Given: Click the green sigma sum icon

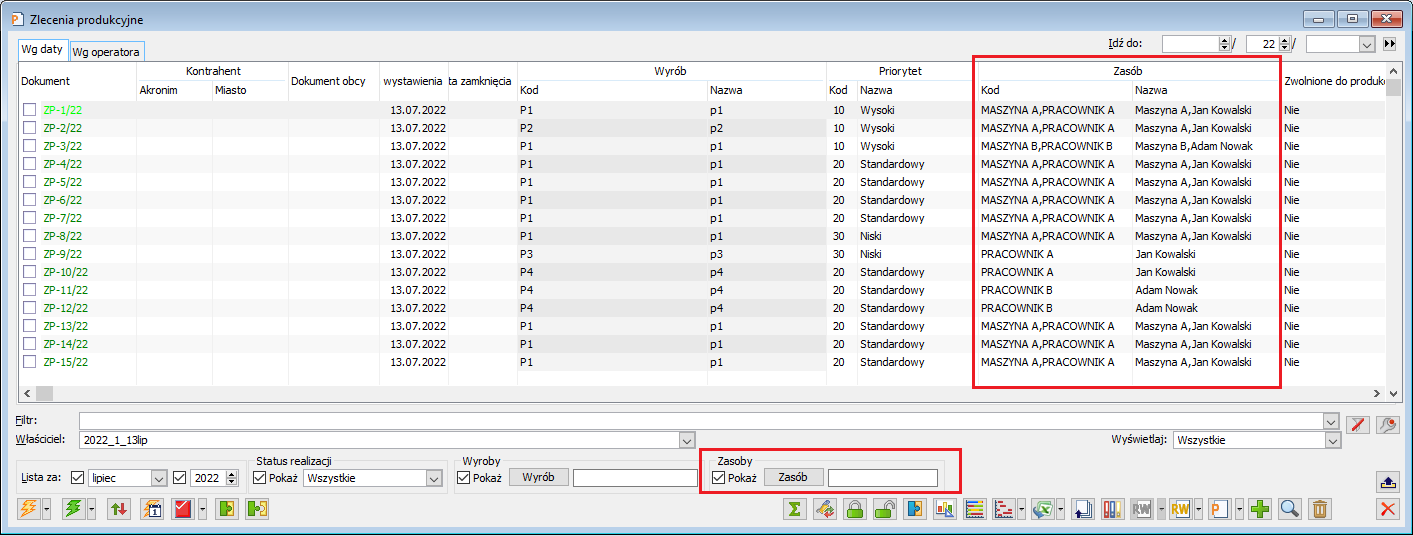Looking at the screenshot, I should pos(794,509).
